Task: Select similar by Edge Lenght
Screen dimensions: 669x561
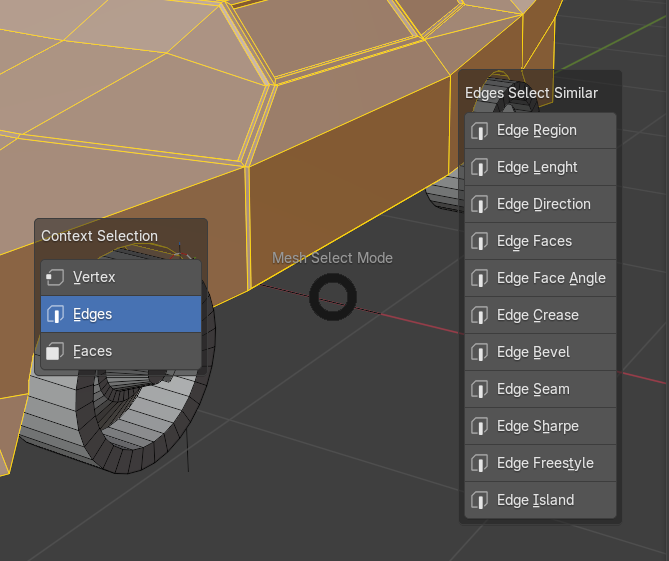Action: click(540, 167)
